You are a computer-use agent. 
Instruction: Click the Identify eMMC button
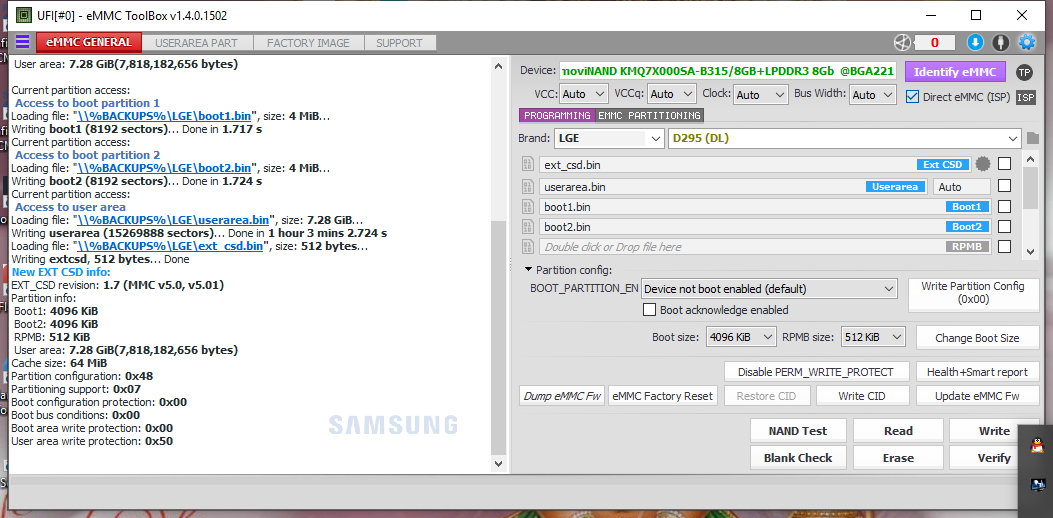[x=955, y=72]
